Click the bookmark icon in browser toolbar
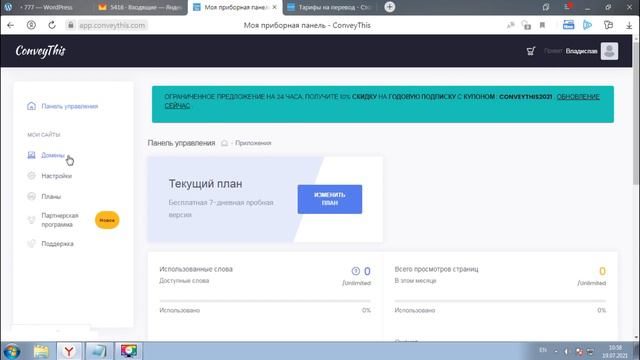Viewport: 640px width, 360px height. click(x=542, y=25)
